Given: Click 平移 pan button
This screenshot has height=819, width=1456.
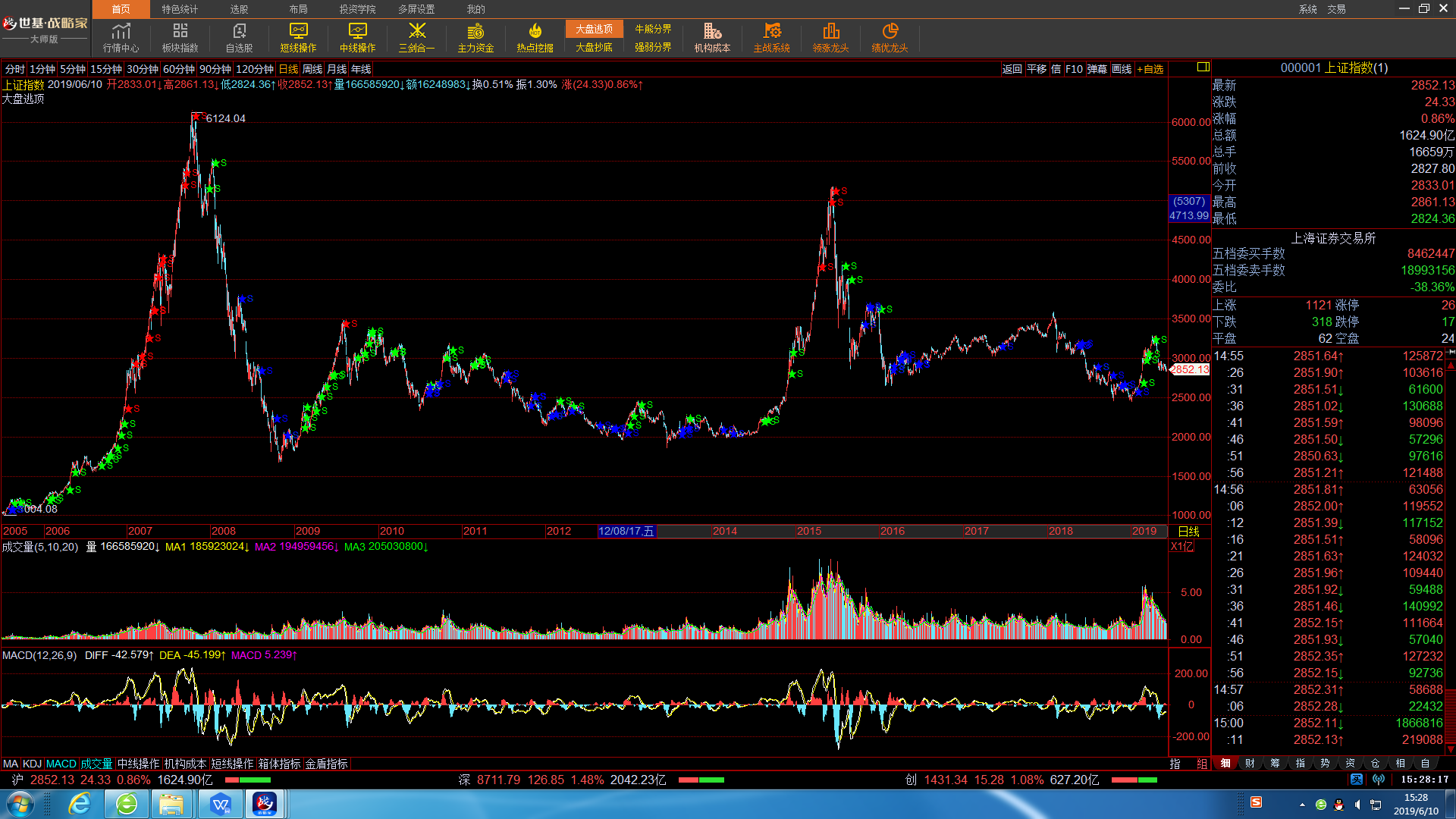Looking at the screenshot, I should point(1036,69).
